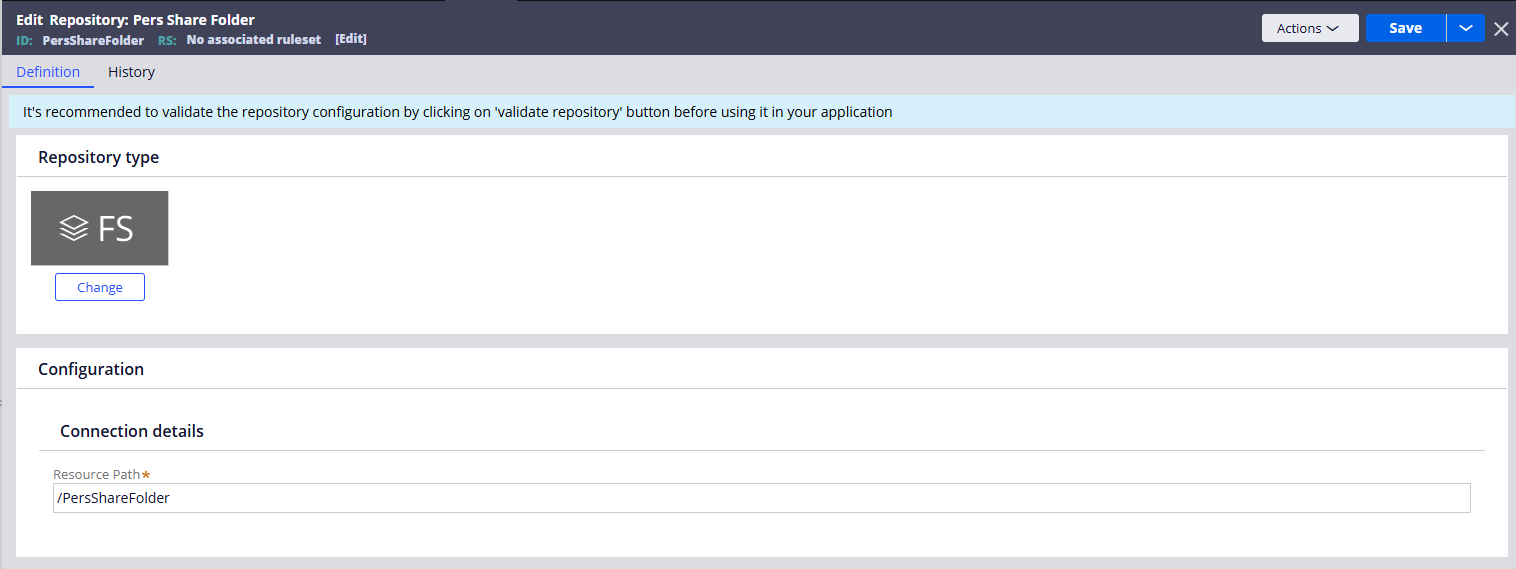The height and width of the screenshot is (569, 1516).
Task: Click the Resource Path field label
Action: [x=96, y=474]
